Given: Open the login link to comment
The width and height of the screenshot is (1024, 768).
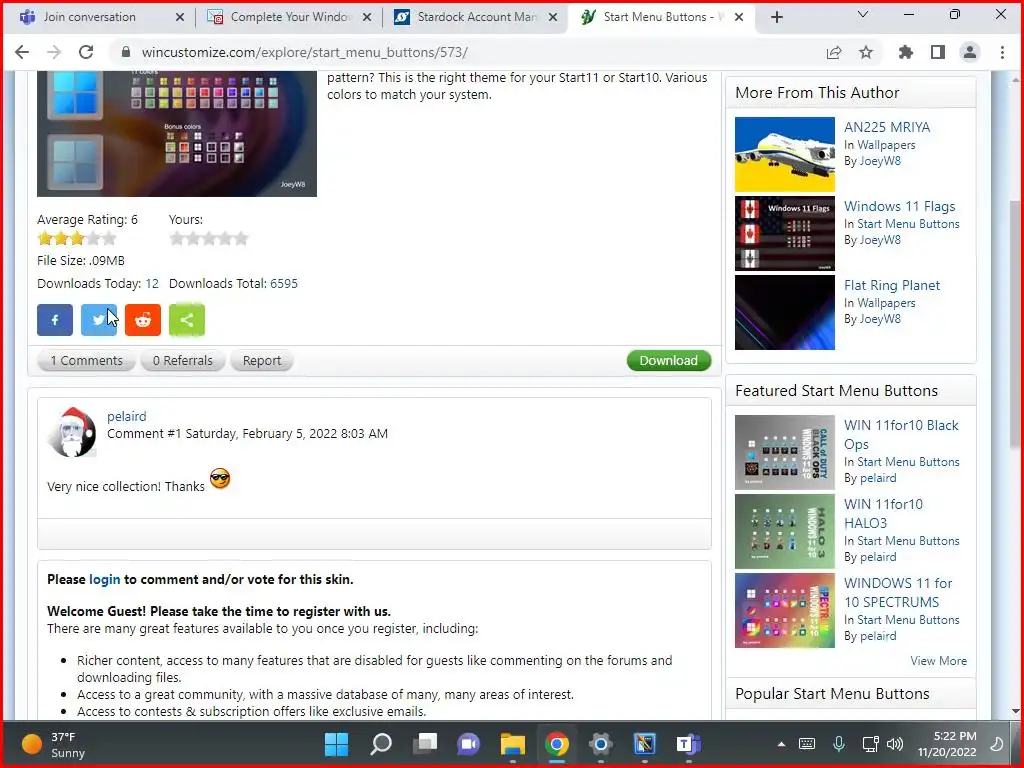Looking at the screenshot, I should pos(104,579).
